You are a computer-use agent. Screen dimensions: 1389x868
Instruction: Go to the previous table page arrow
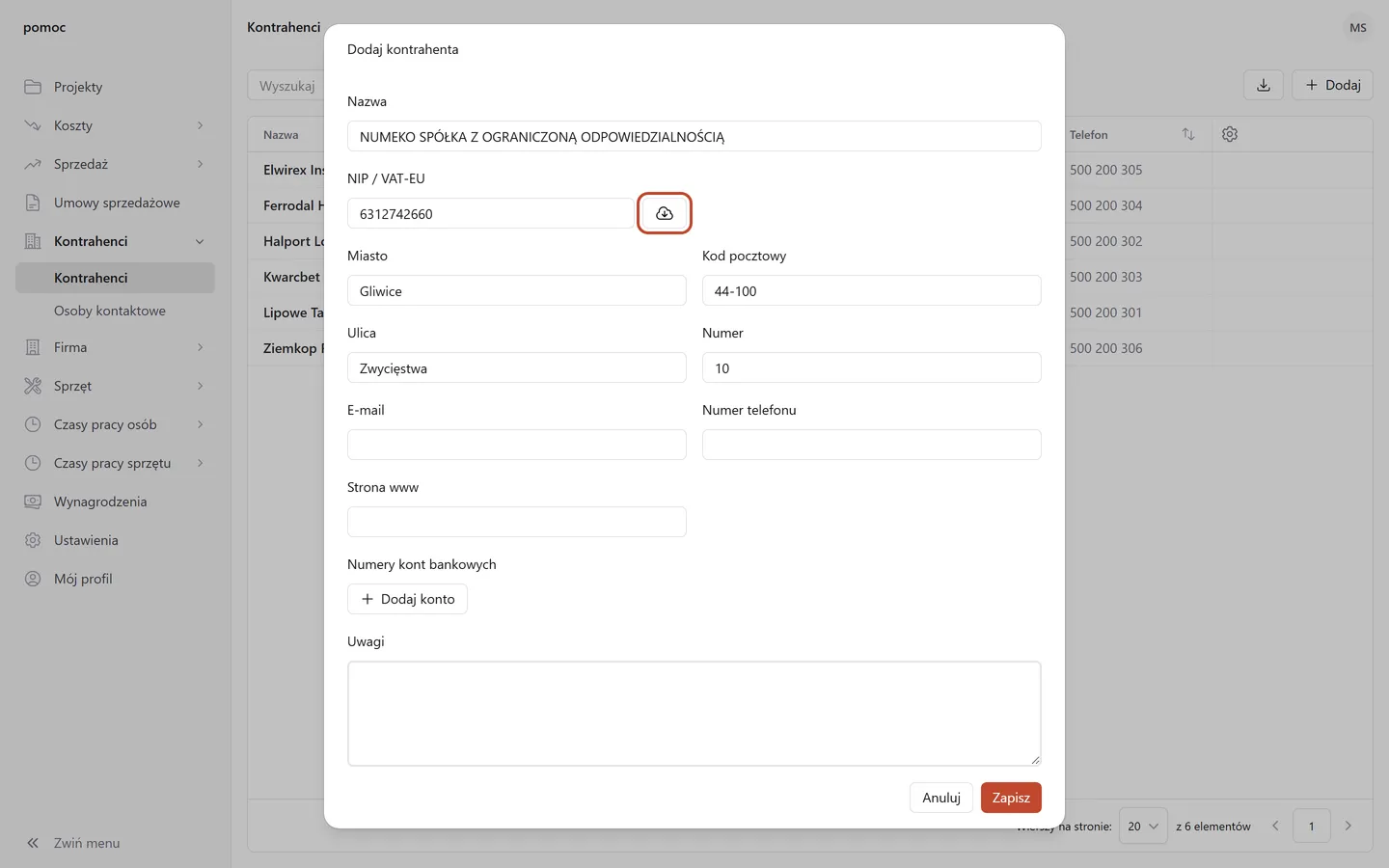click(x=1275, y=826)
